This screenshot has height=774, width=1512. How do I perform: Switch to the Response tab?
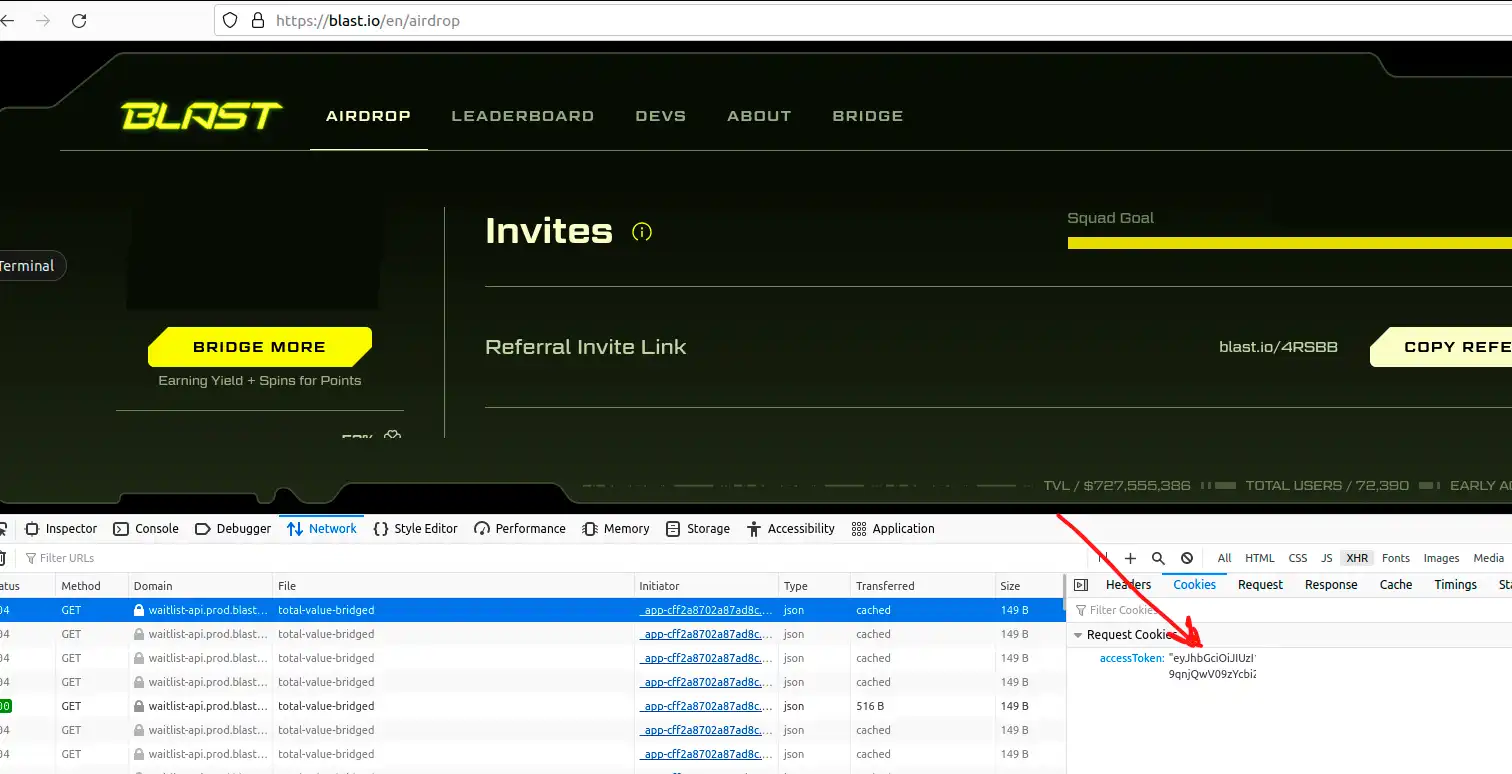pos(1331,585)
